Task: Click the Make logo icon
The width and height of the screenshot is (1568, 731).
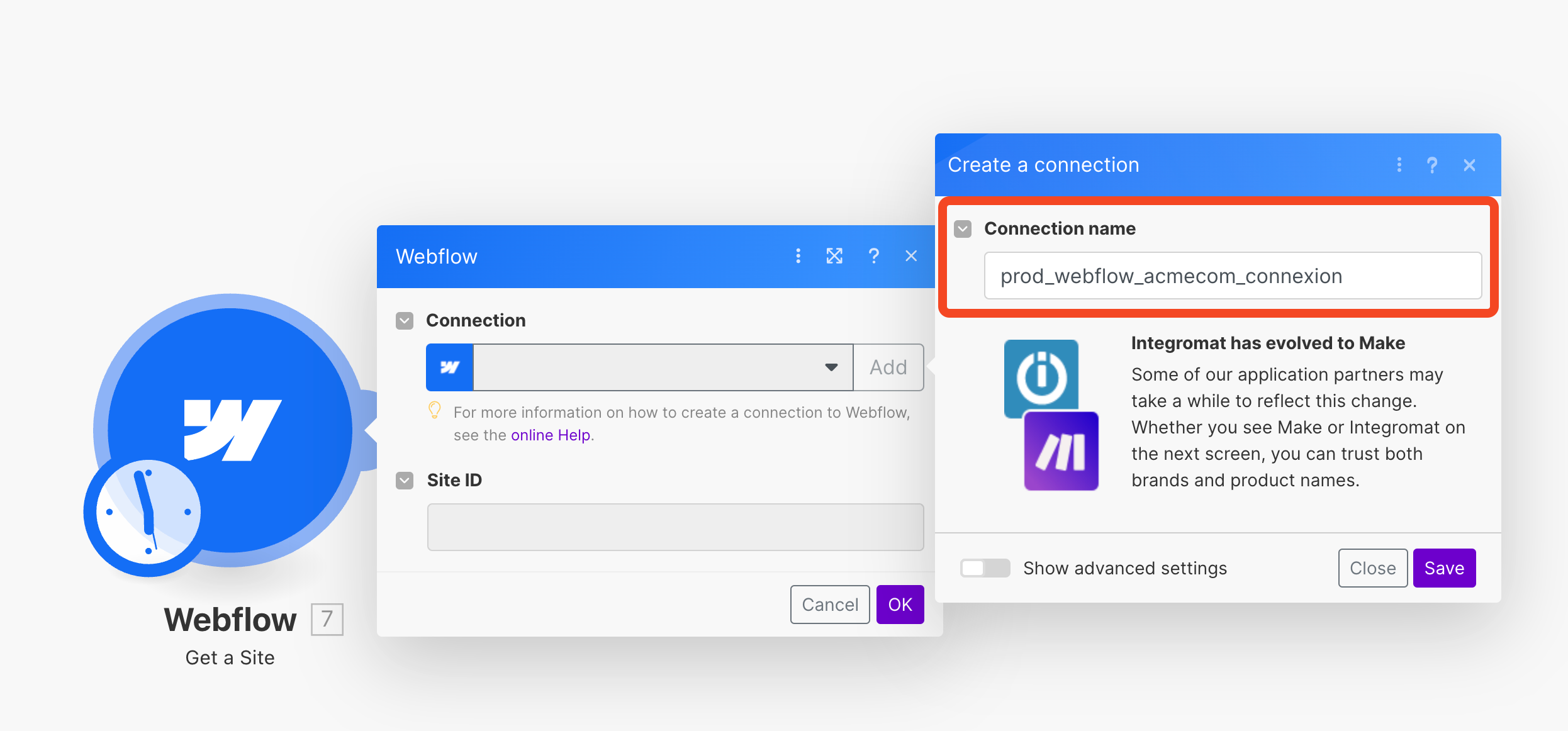Action: click(x=1061, y=451)
